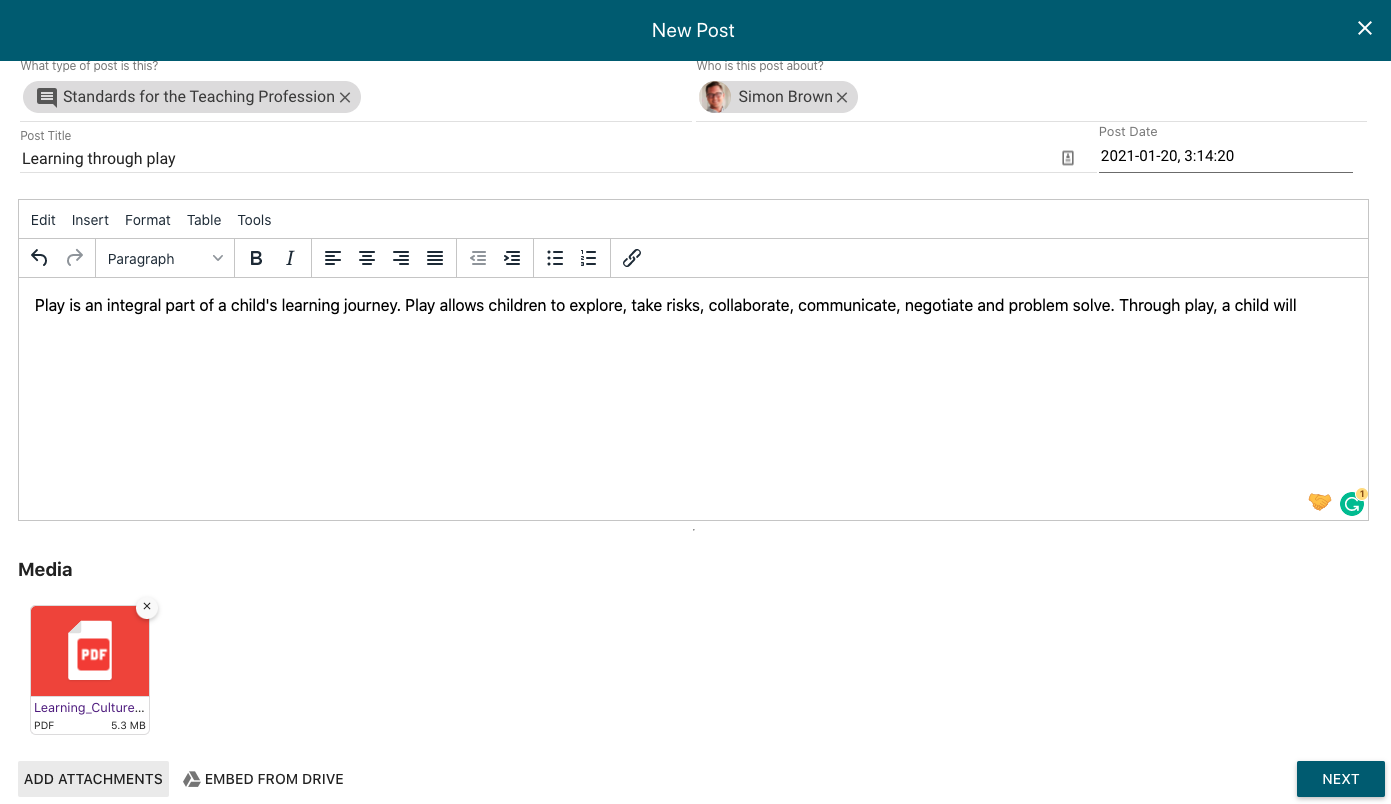This screenshot has width=1391, height=804.
Task: Open the insert link tool
Action: coord(631,258)
